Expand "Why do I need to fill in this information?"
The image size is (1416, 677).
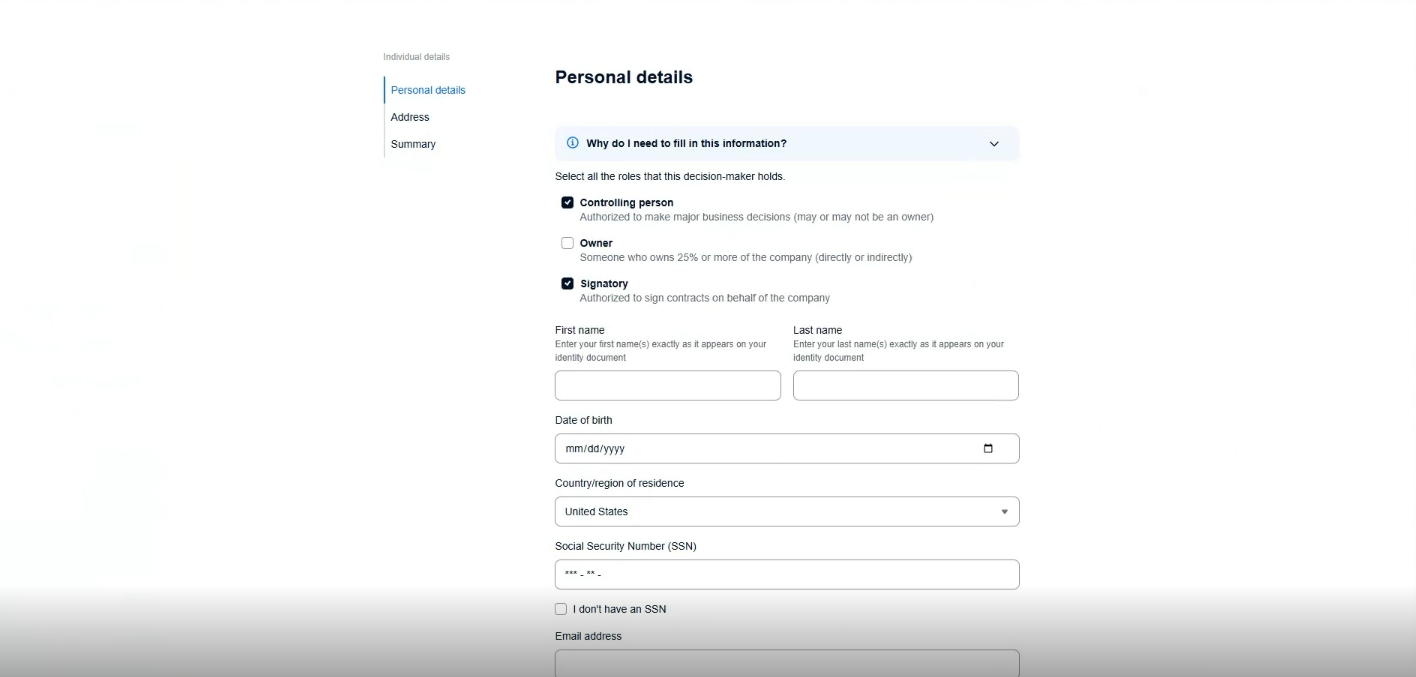pyautogui.click(x=787, y=143)
